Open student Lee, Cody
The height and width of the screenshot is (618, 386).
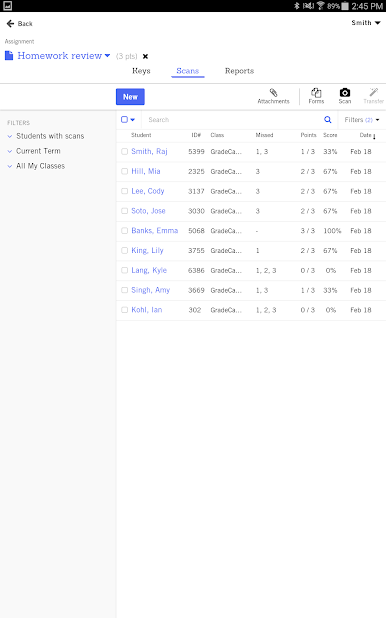148,191
